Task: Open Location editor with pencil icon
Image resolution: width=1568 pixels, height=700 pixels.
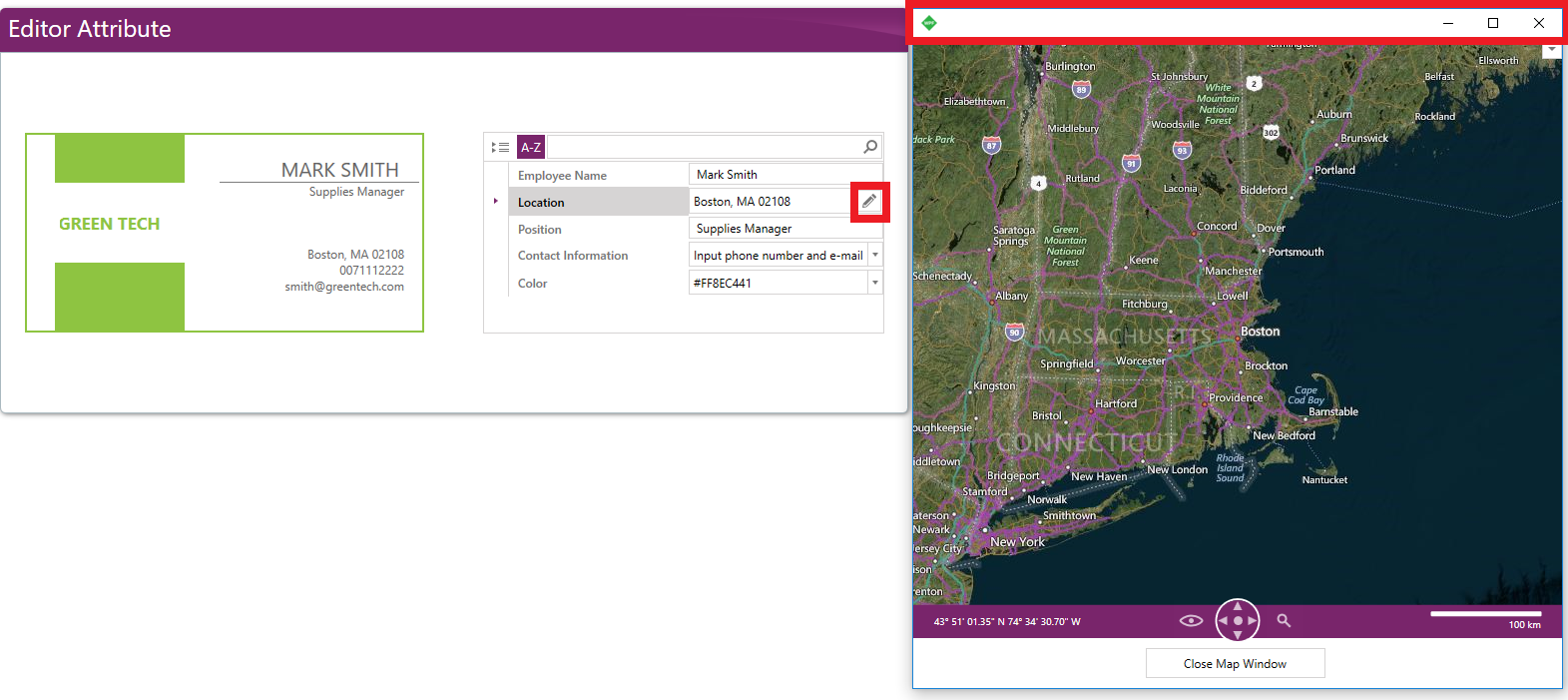Action: coord(869,202)
